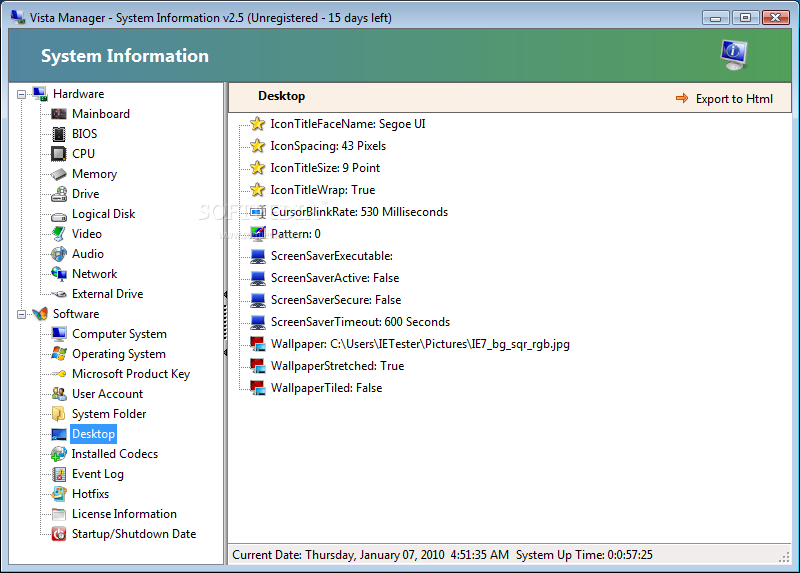Click Export to Html link
Screen dimensions: 800x573
(734, 98)
